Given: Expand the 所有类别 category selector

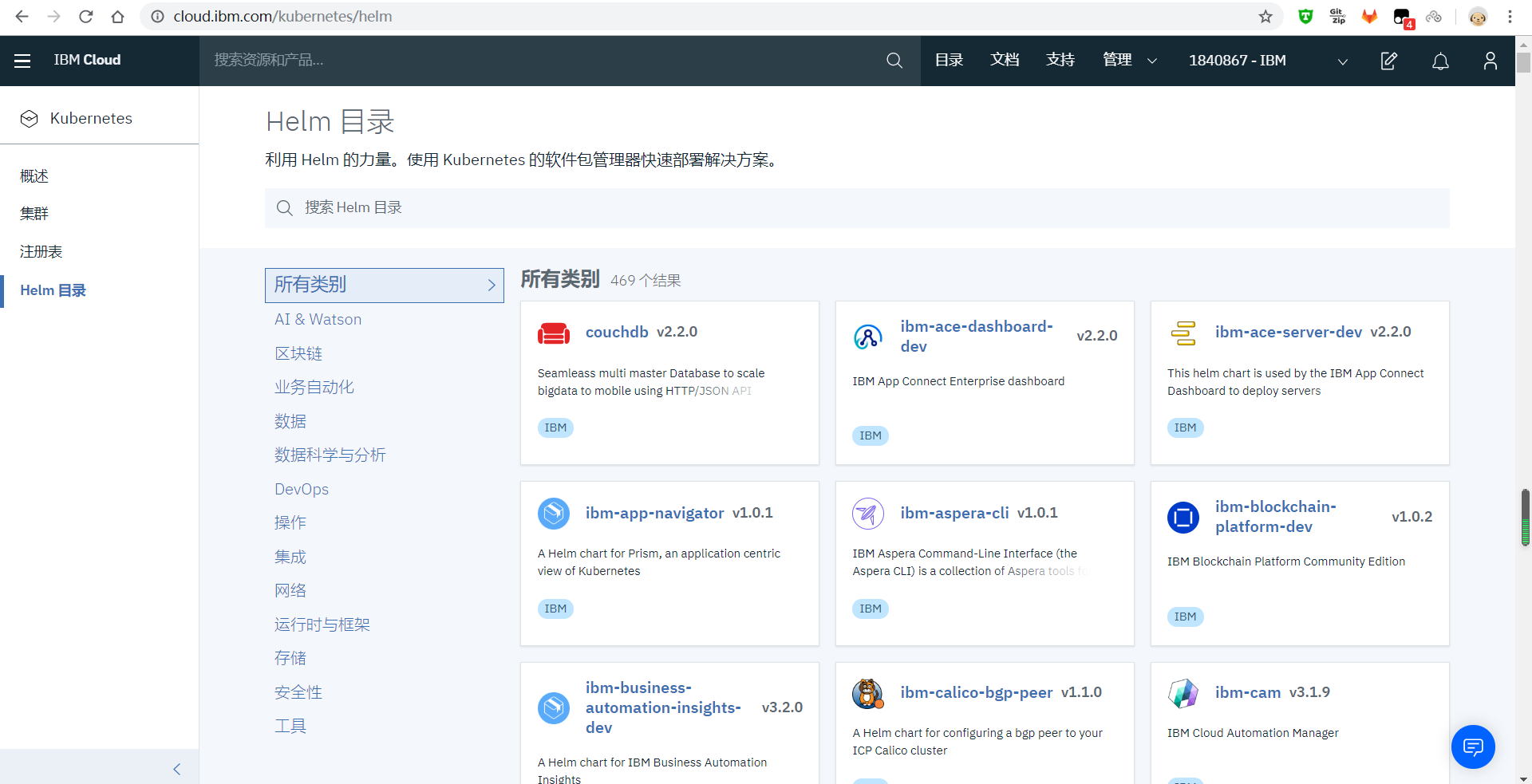Looking at the screenshot, I should pos(385,285).
